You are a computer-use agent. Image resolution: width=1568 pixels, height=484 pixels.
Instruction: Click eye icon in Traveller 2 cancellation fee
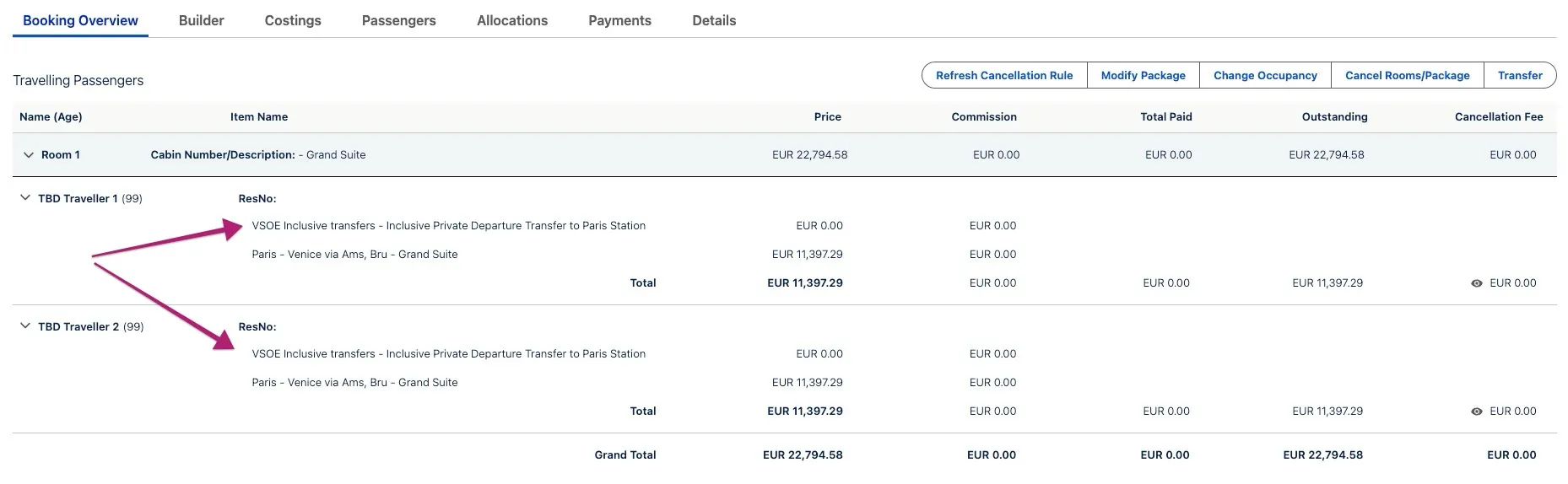1476,411
